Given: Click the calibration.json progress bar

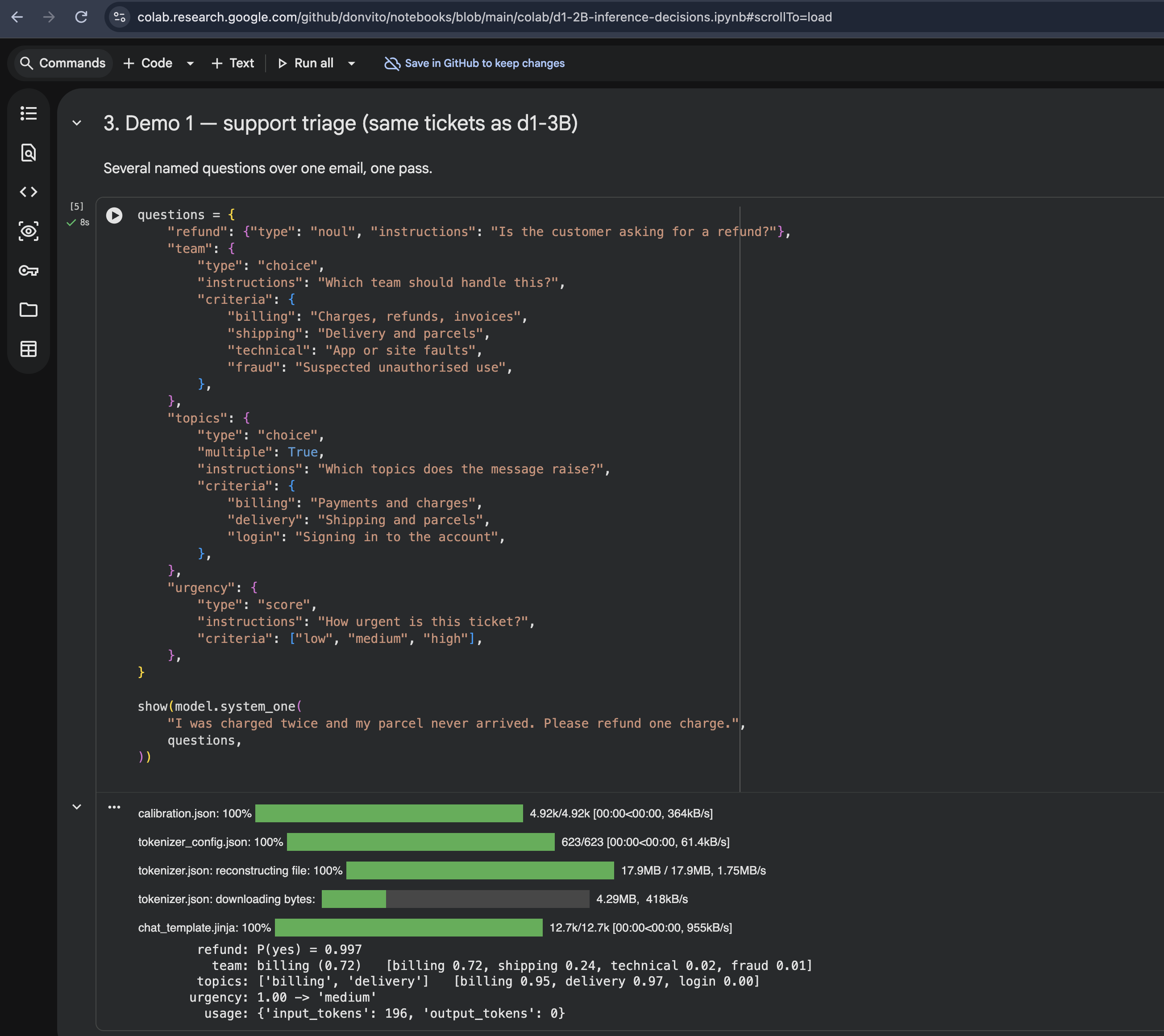Looking at the screenshot, I should coord(389,813).
